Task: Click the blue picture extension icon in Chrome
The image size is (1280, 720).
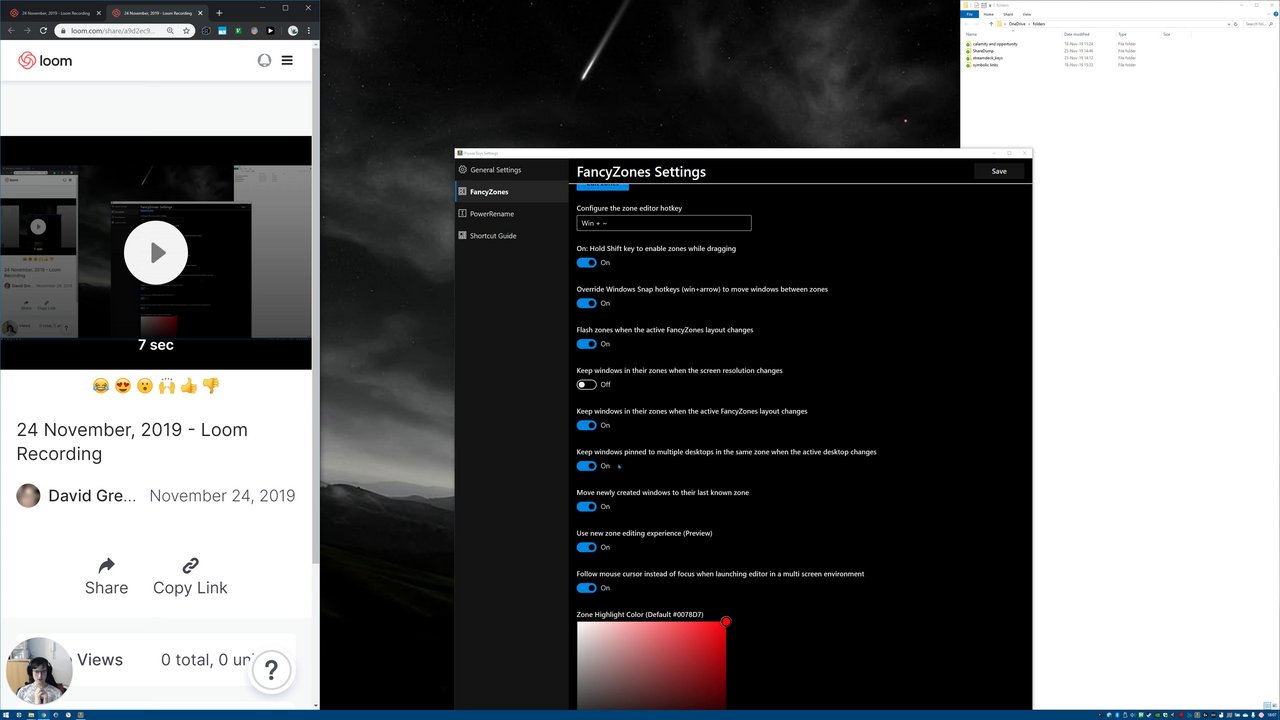Action: click(222, 31)
